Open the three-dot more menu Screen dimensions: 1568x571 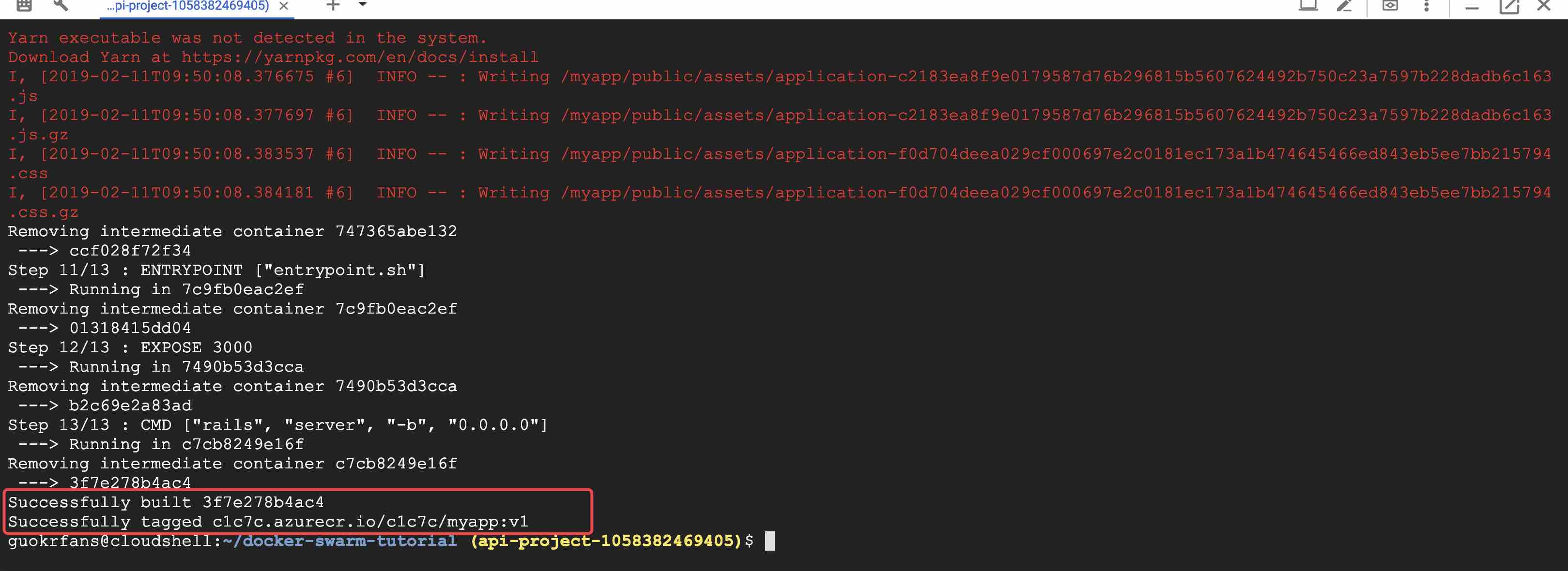click(x=1426, y=5)
